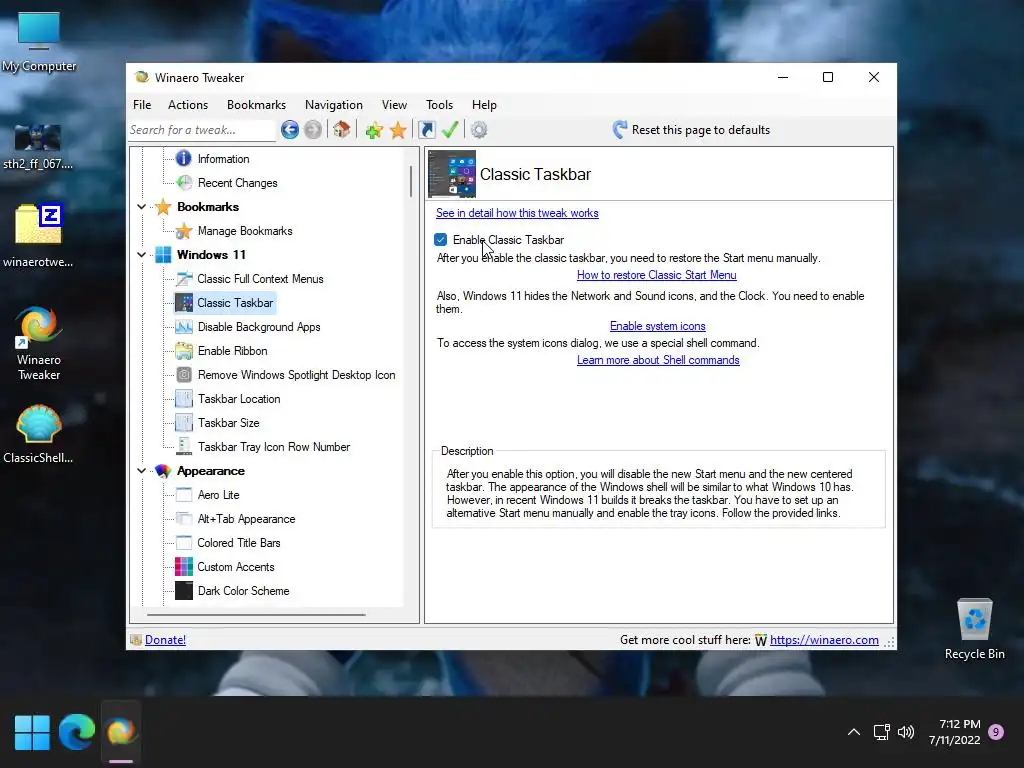Collapse the Appearance tree section
Viewport: 1024px width, 768px height.
coord(141,471)
